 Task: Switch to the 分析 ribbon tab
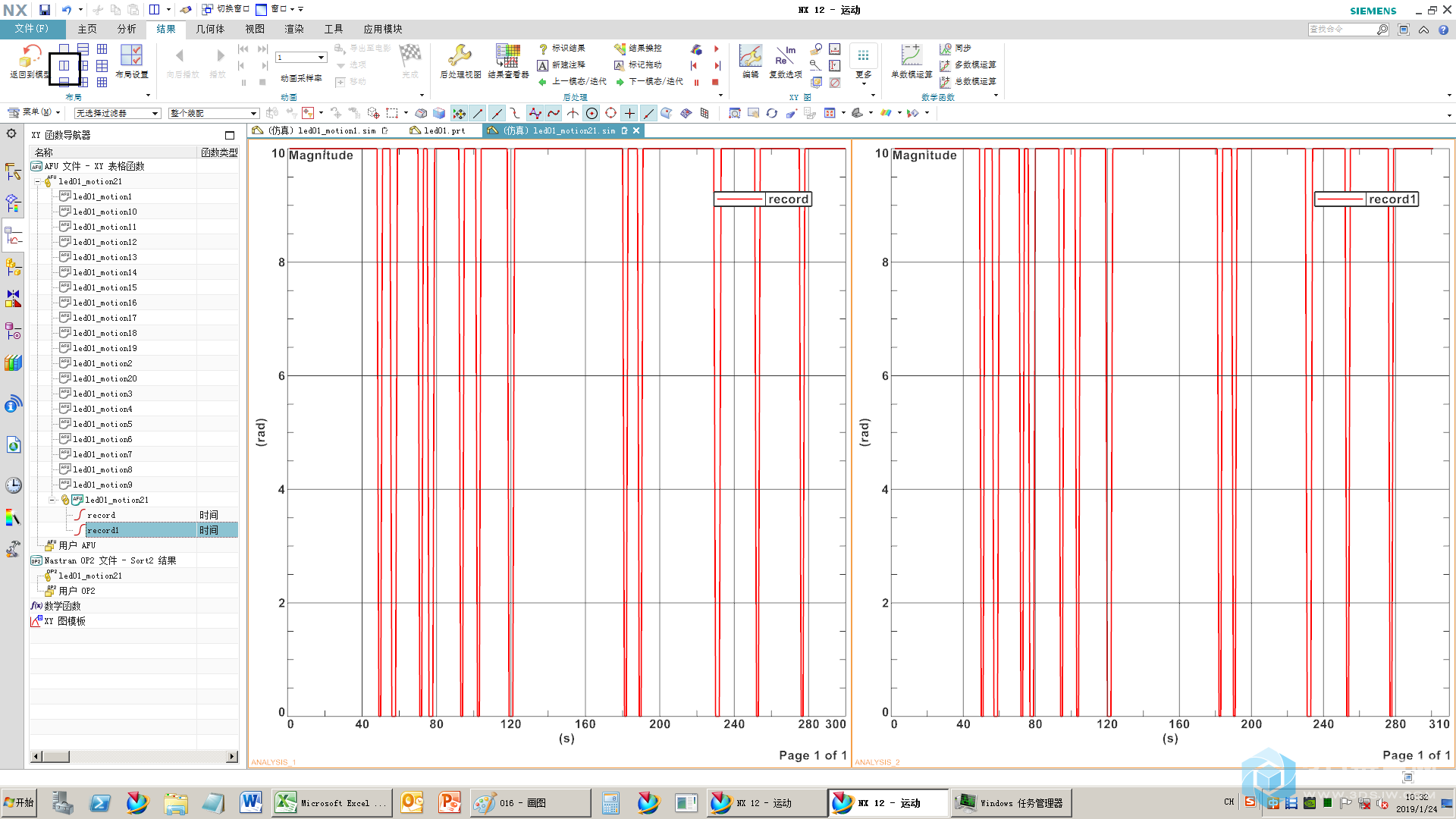pos(127,29)
